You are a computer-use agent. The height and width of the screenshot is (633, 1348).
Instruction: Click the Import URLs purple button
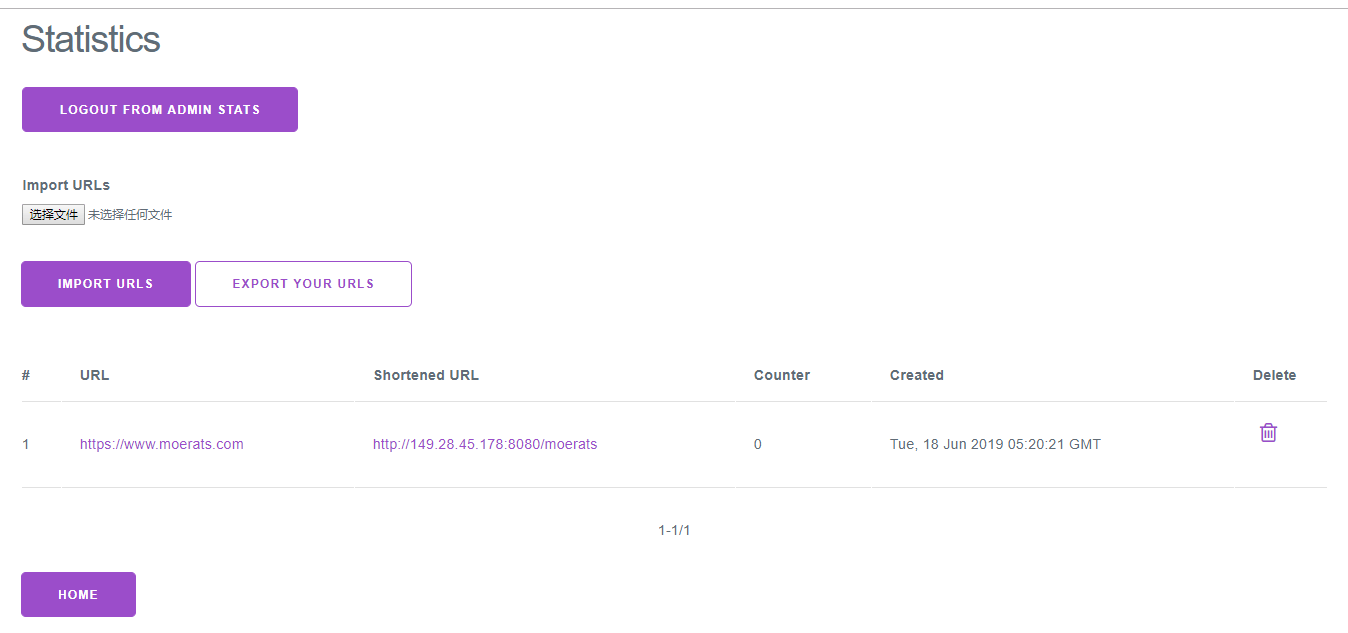(106, 284)
